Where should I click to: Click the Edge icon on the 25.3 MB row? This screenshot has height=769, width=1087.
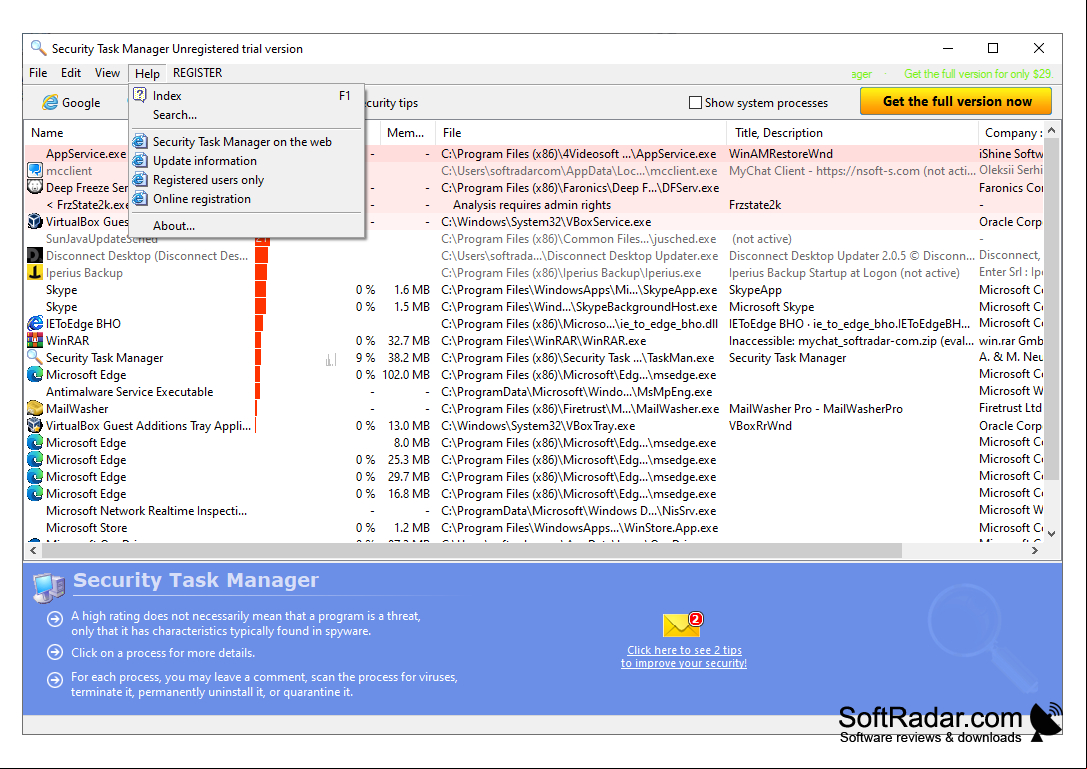35,459
